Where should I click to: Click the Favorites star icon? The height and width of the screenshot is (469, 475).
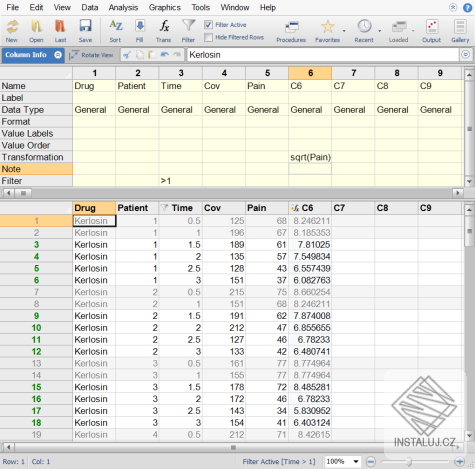[x=328, y=30]
